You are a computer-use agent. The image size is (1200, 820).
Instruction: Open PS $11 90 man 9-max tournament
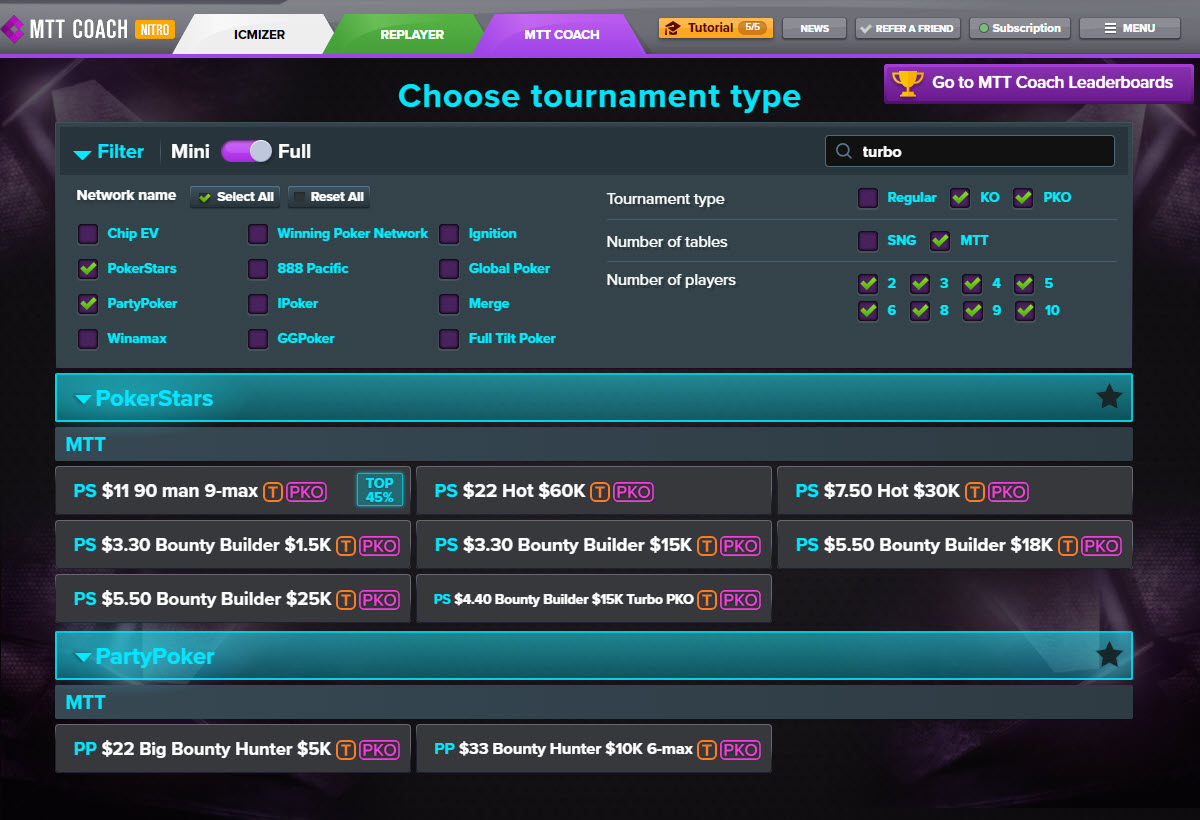[232, 491]
